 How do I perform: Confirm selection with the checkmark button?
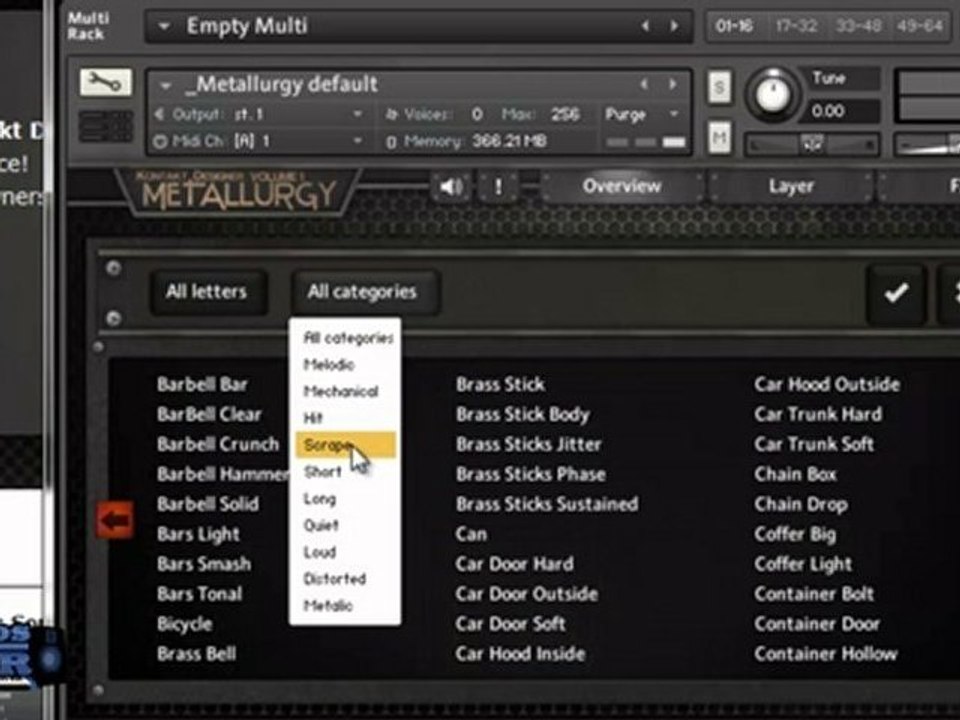point(896,293)
